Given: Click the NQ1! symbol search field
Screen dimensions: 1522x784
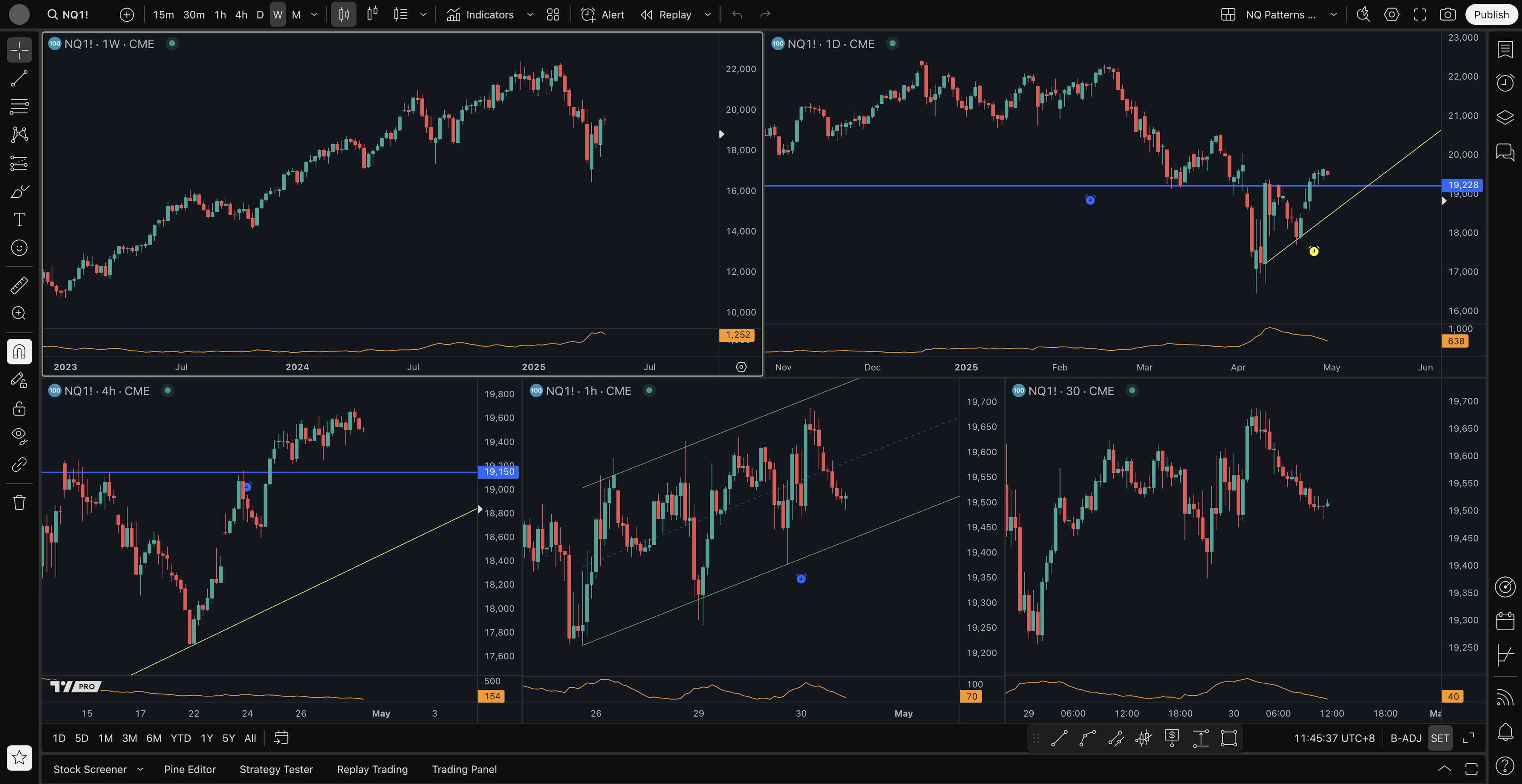Looking at the screenshot, I should (x=76, y=15).
